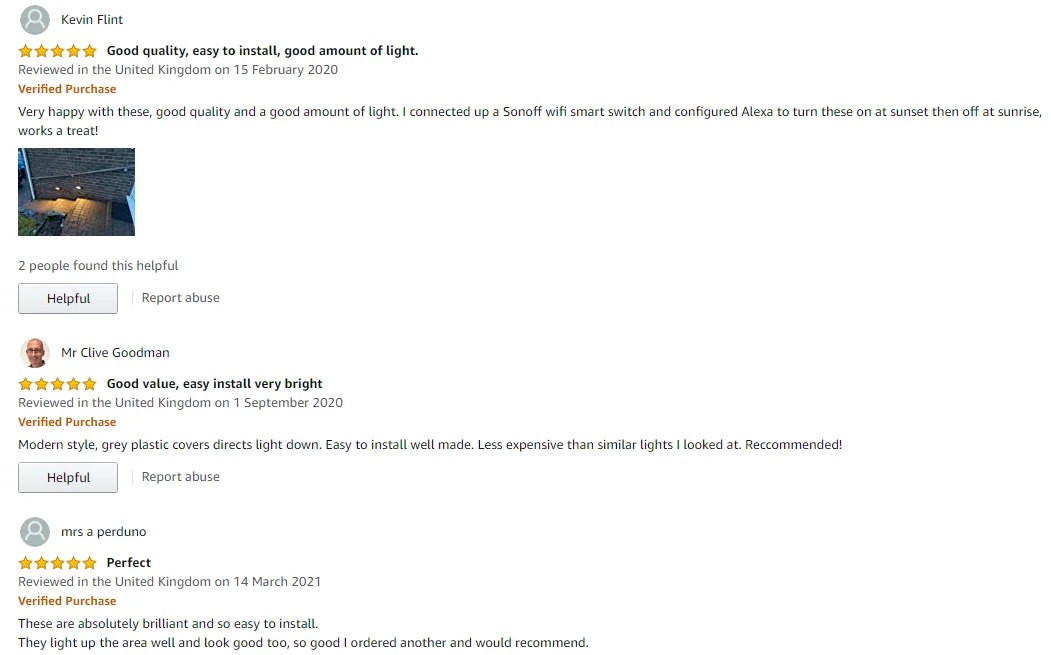
Task: Click Verified Purchase label on Kevin Flint's review
Action: coord(67,89)
